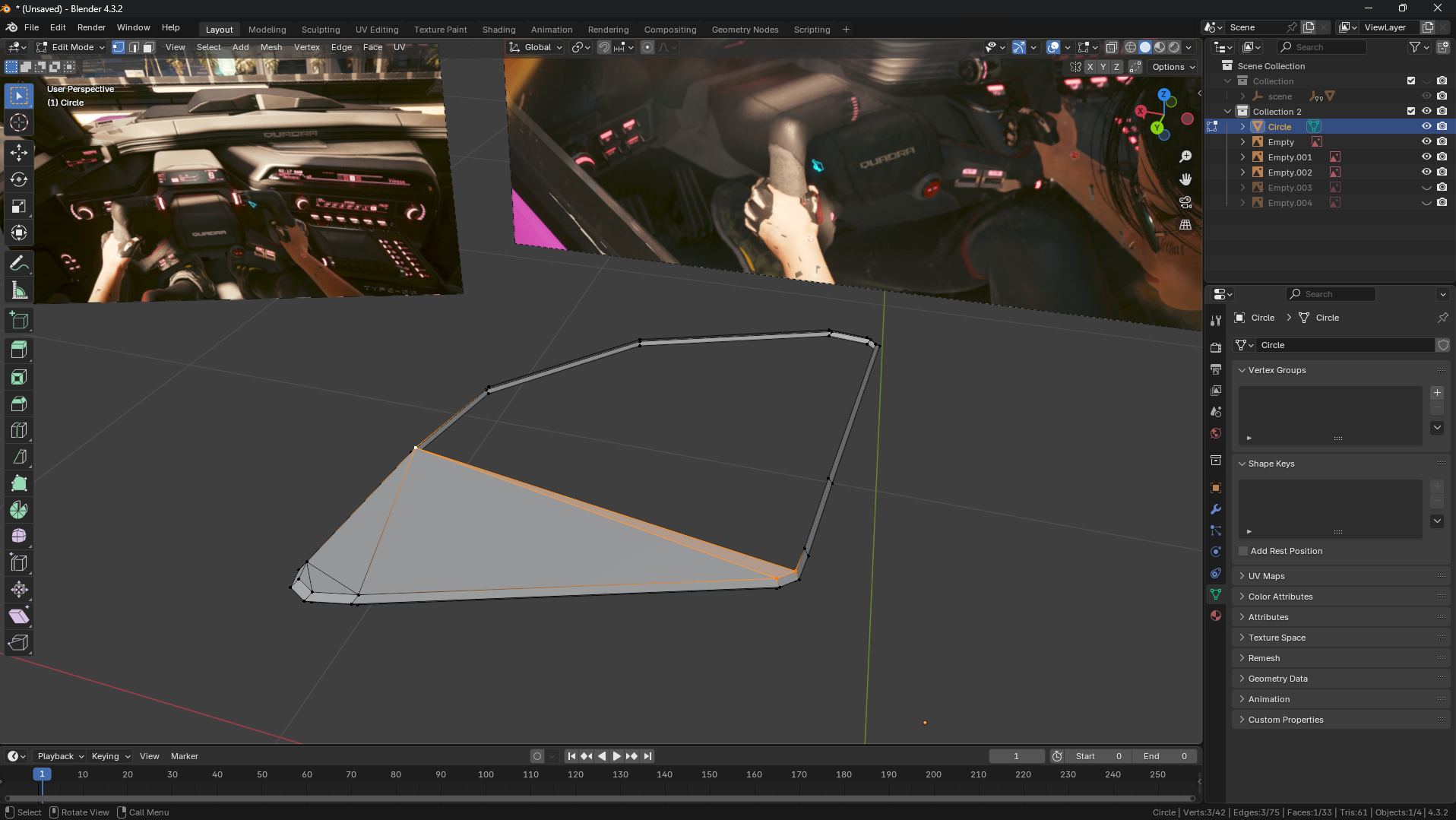This screenshot has width=1456, height=820.
Task: Add a new workspace tab
Action: click(x=846, y=30)
